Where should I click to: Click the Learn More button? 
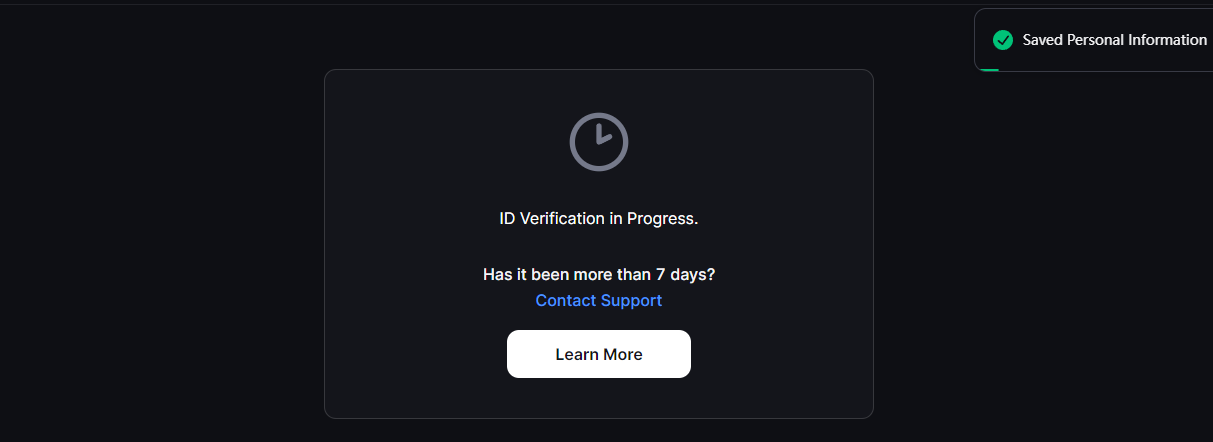598,354
